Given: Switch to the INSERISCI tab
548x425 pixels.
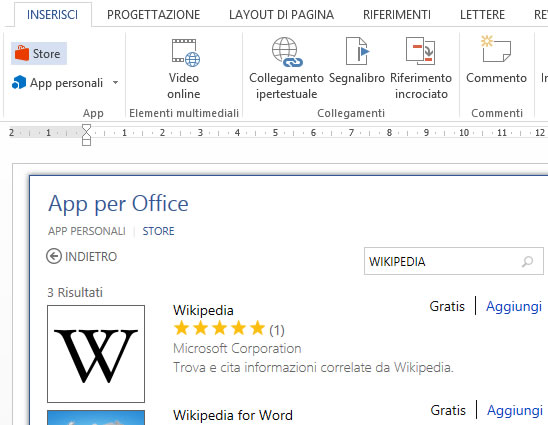Looking at the screenshot, I should 52,15.
